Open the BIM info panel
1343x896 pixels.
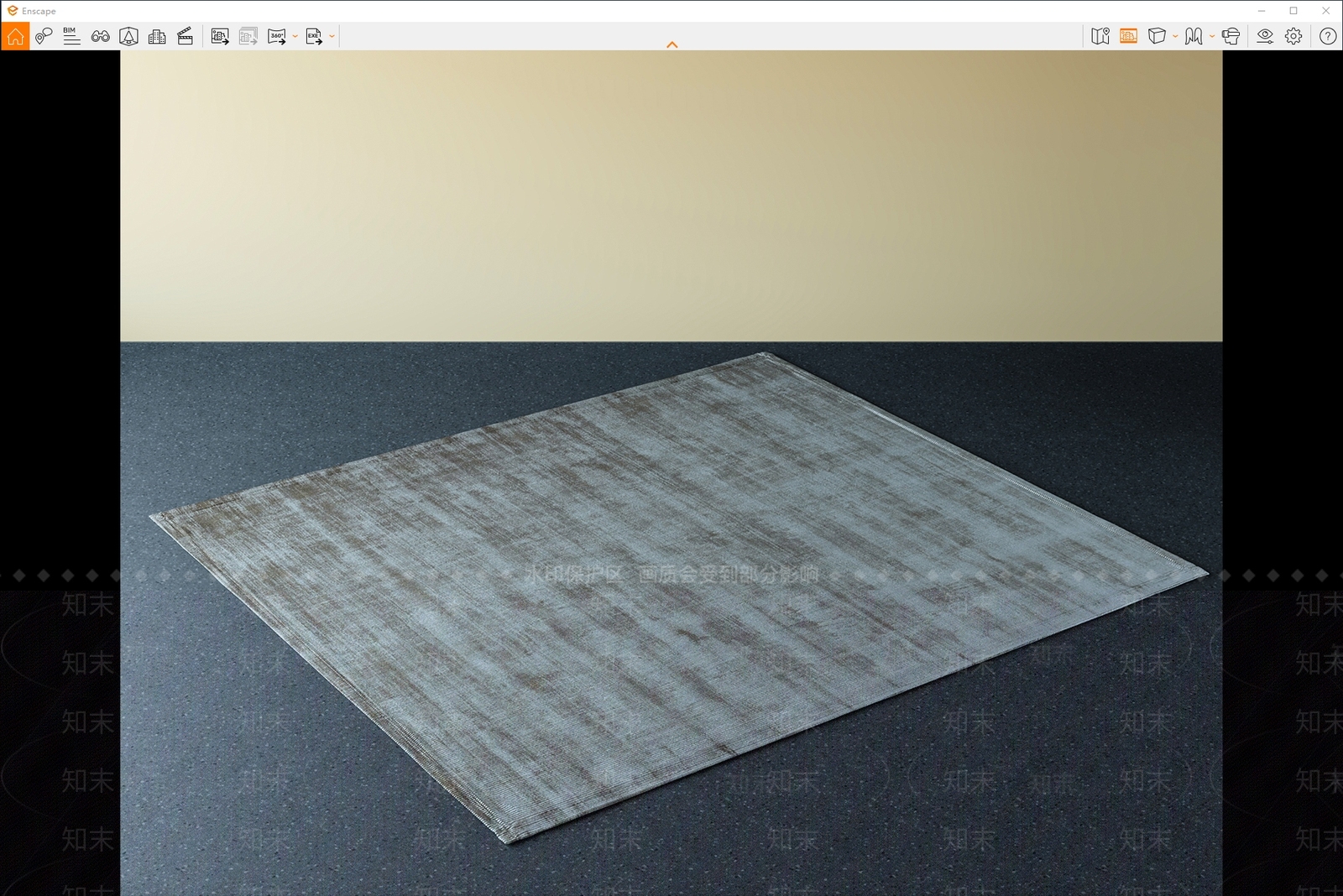point(71,36)
